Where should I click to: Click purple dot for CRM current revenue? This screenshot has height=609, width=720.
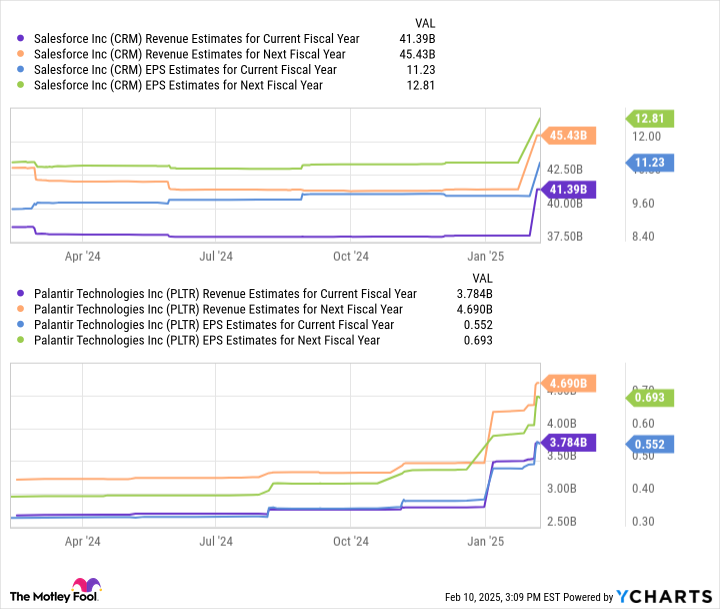pyautogui.click(x=20, y=38)
